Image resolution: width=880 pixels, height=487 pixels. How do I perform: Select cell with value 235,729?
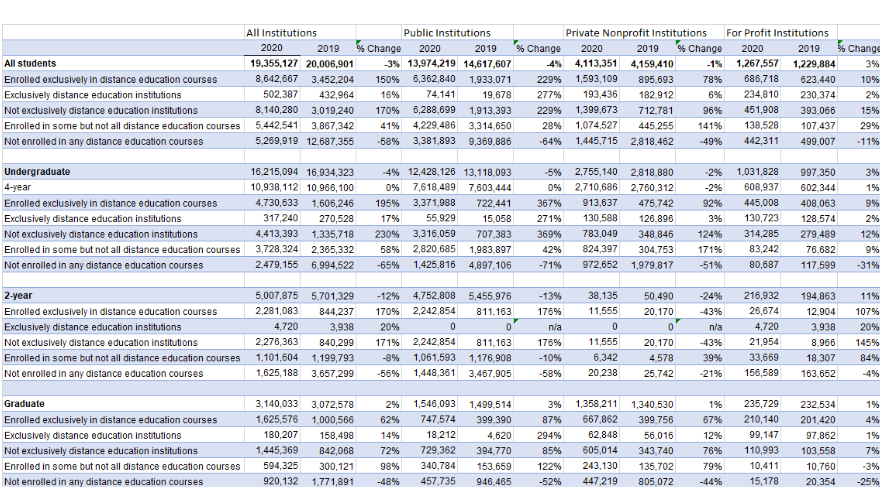pos(752,404)
